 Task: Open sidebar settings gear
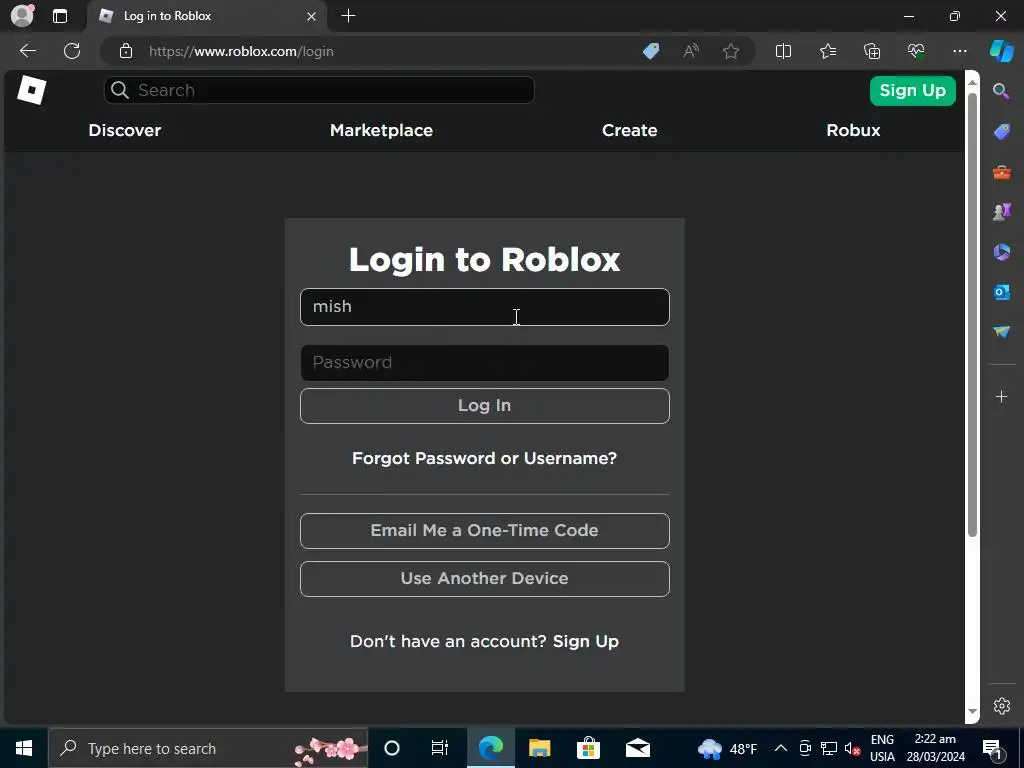coord(1002,706)
